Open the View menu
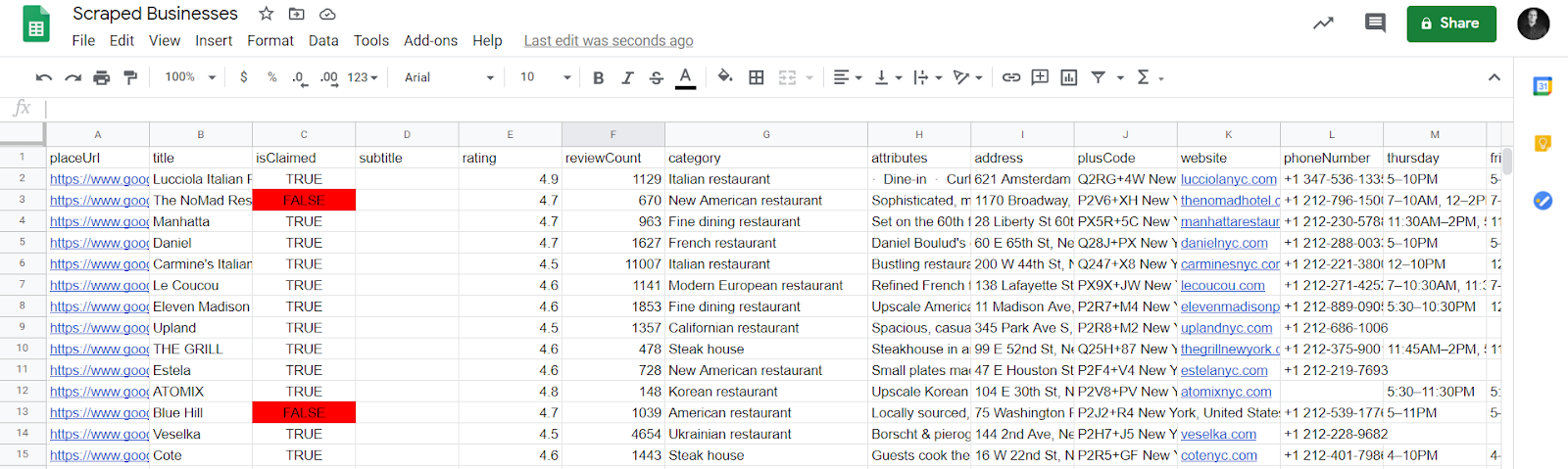1568x469 pixels. click(x=165, y=40)
